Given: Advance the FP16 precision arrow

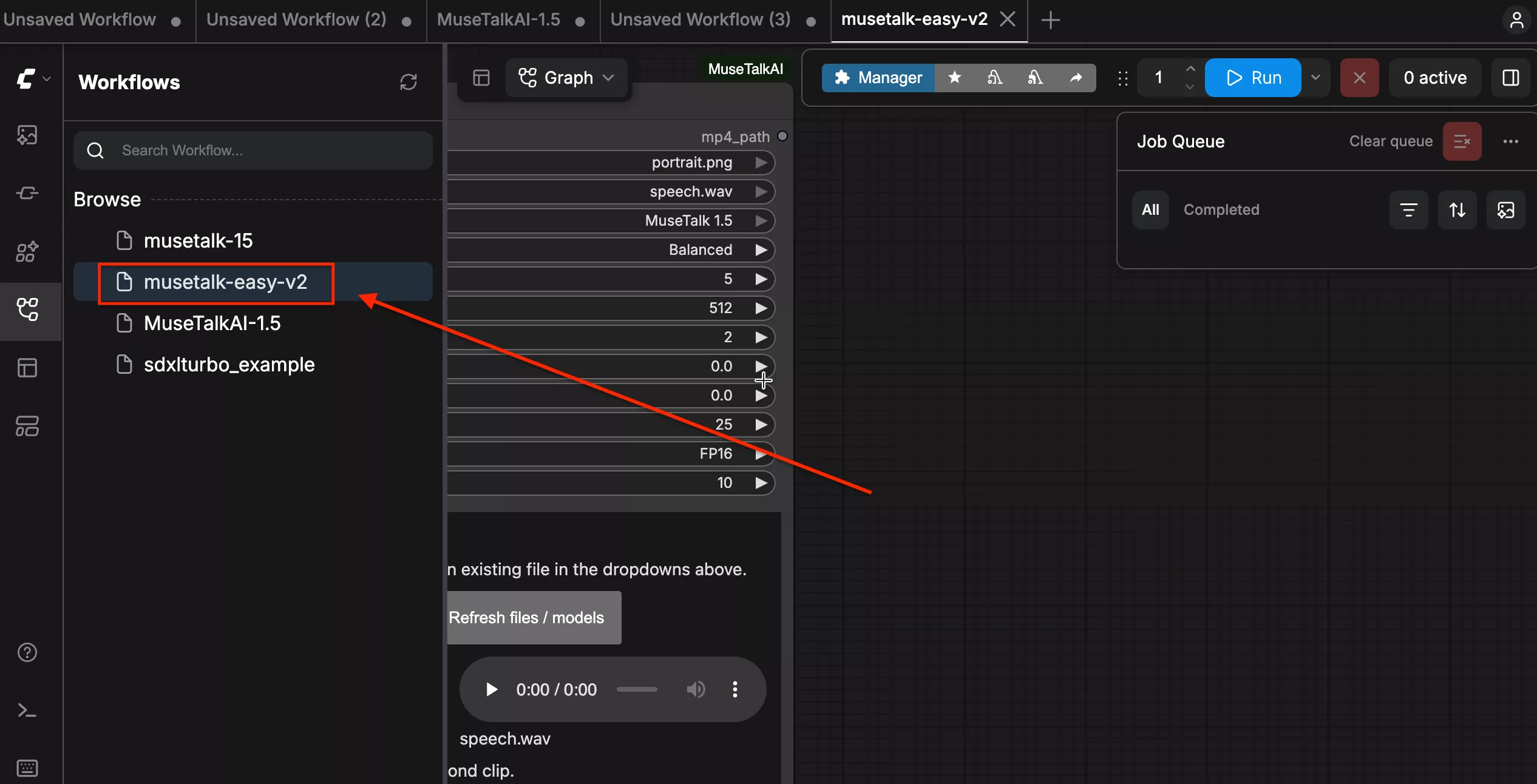Looking at the screenshot, I should click(x=761, y=454).
